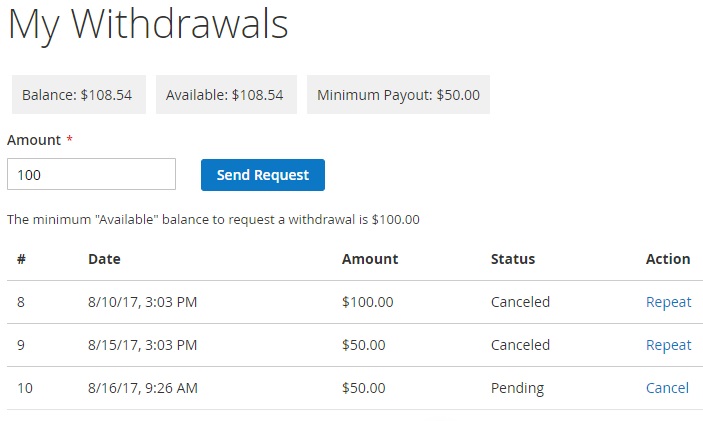Repeat withdrawal number 8
This screenshot has width=703, height=421.
point(668,302)
